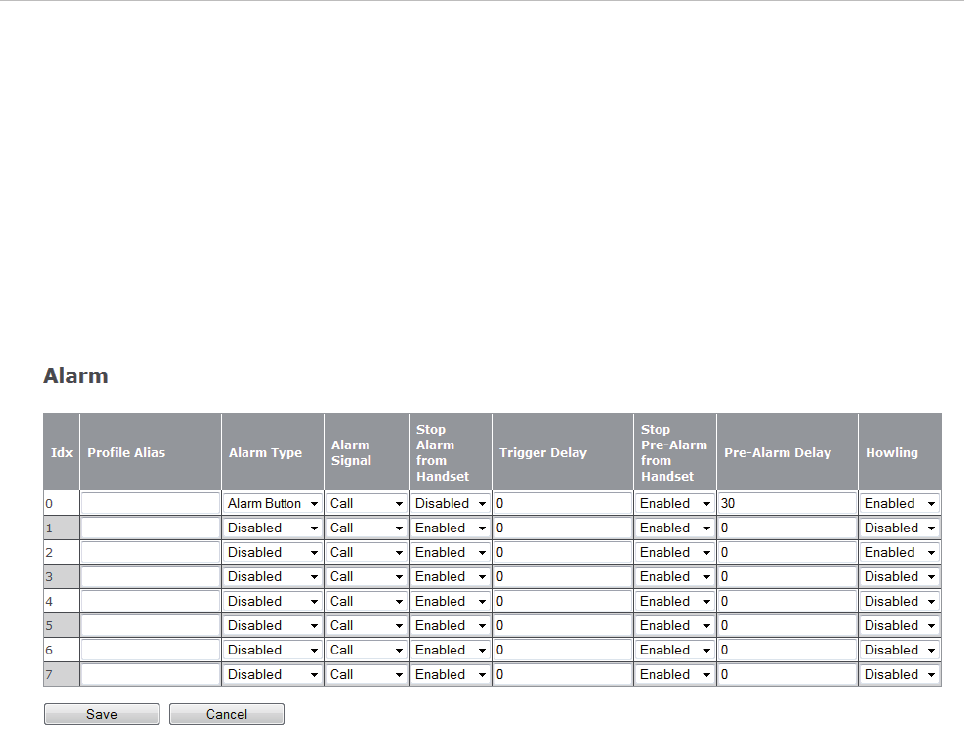Open Stop Pre-Alarm from Handset dropdown row 6

(x=675, y=650)
